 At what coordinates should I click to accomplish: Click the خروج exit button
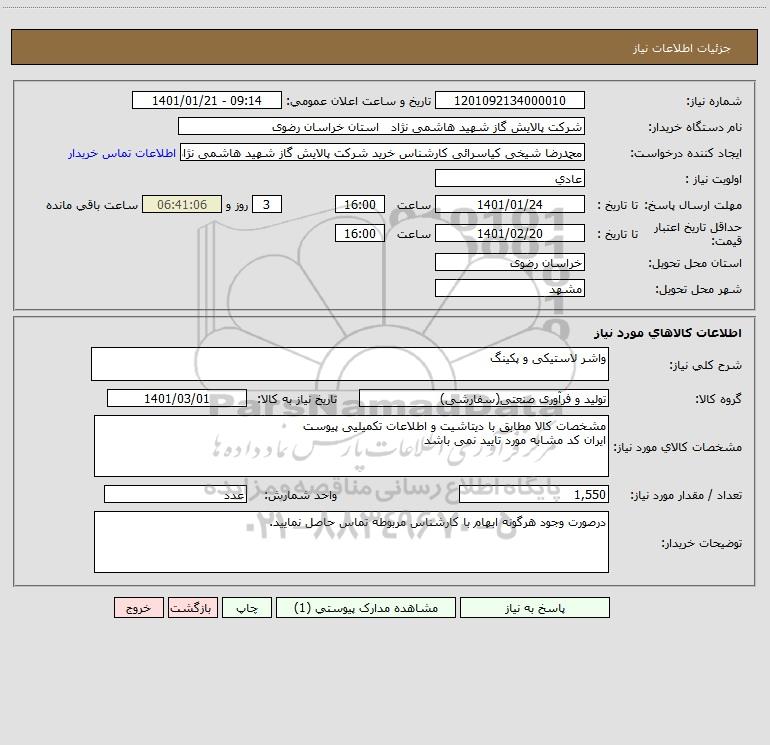pos(138,607)
